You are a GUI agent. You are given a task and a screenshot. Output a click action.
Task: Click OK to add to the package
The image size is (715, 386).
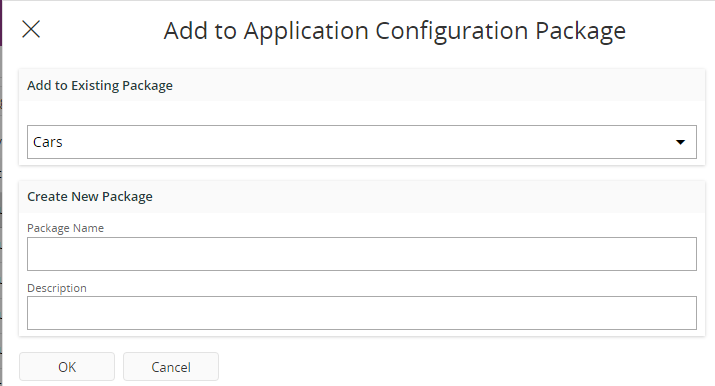point(67,367)
